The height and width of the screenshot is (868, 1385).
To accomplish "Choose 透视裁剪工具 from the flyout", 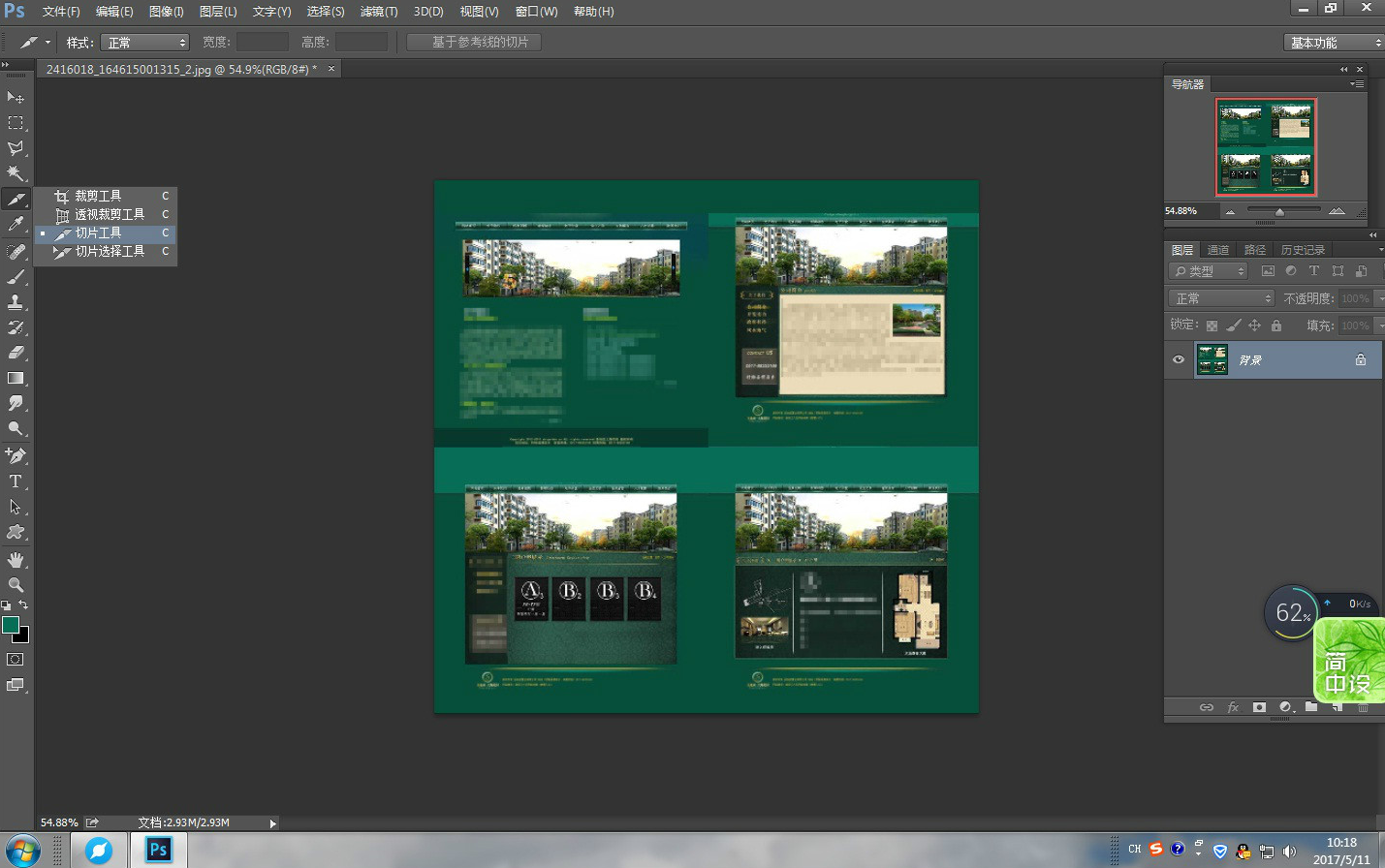I will pyautogui.click(x=105, y=214).
